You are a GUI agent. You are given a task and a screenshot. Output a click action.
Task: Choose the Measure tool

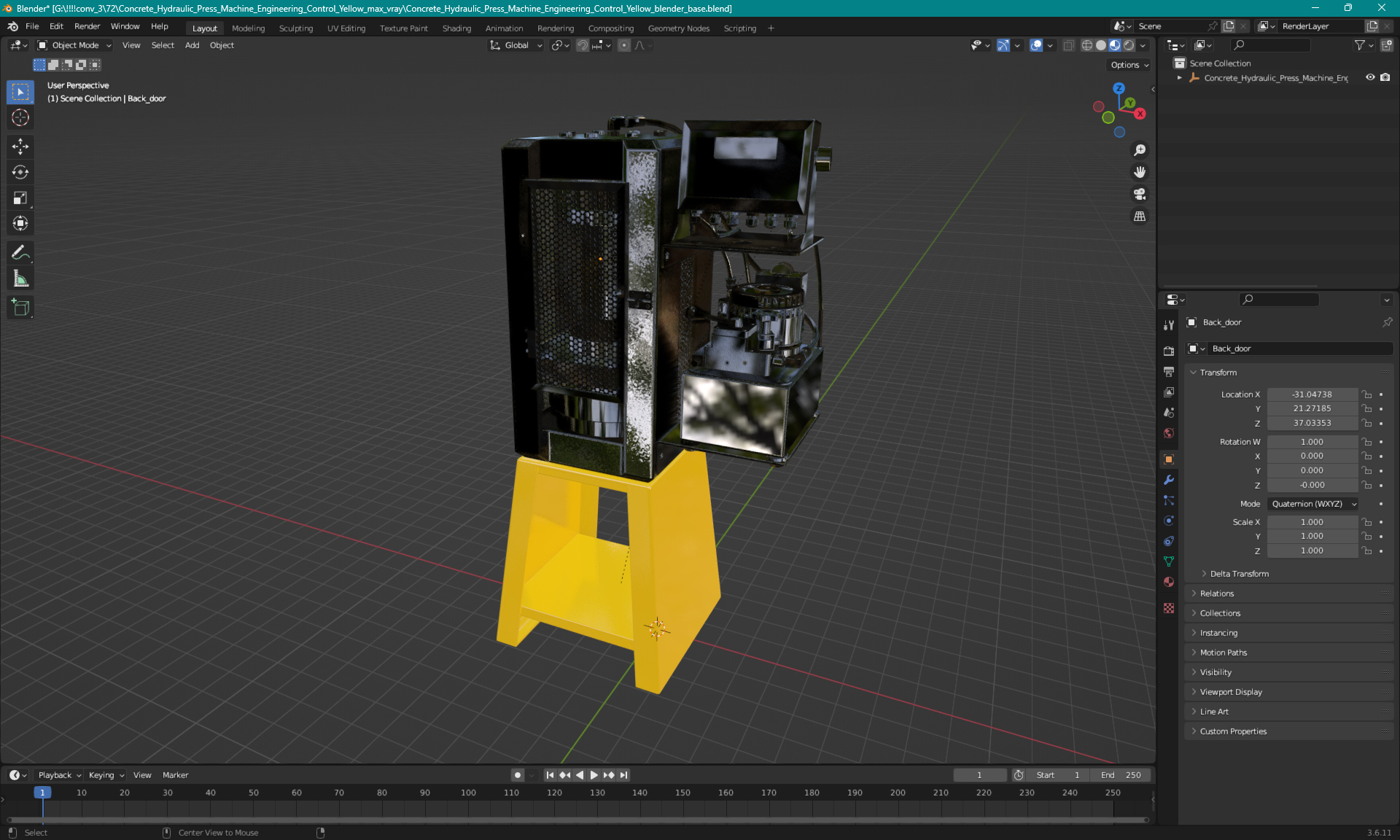20,279
